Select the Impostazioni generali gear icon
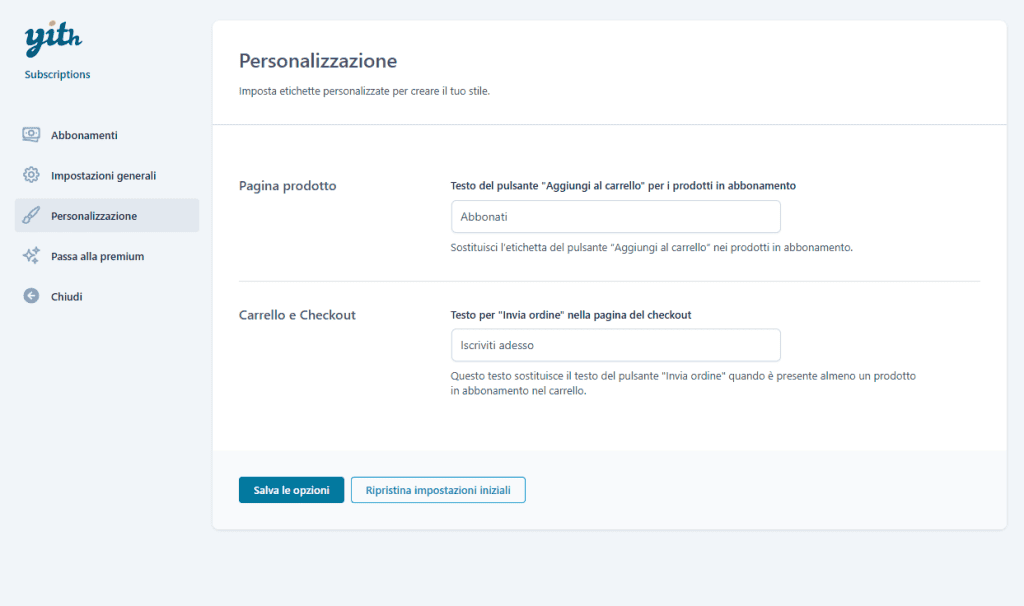The image size is (1024, 606). pyautogui.click(x=31, y=175)
